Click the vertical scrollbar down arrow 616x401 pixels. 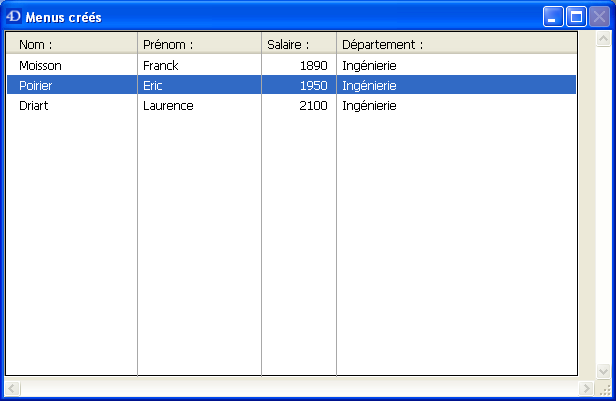pos(603,370)
